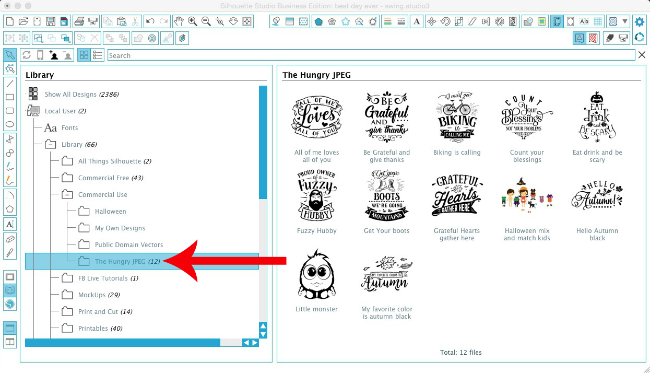Switch library to list view
This screenshot has width=650, height=373.
[97, 55]
